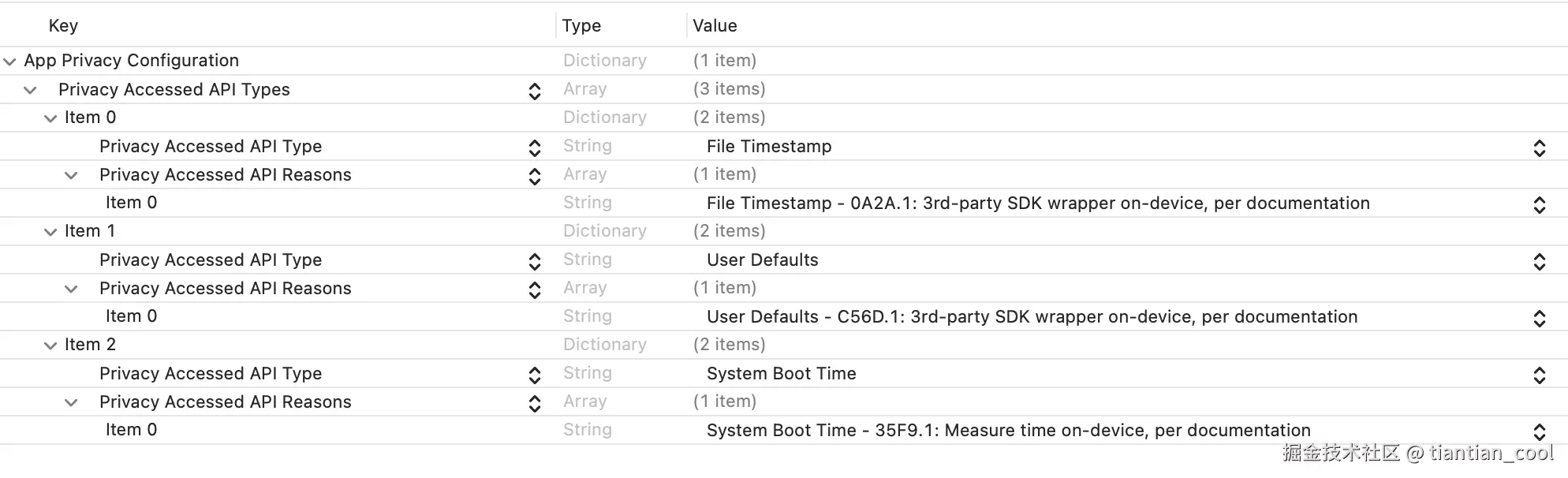Collapse the Item 2 dictionary row
Screen dimensions: 1568x478
pyautogui.click(x=50, y=345)
